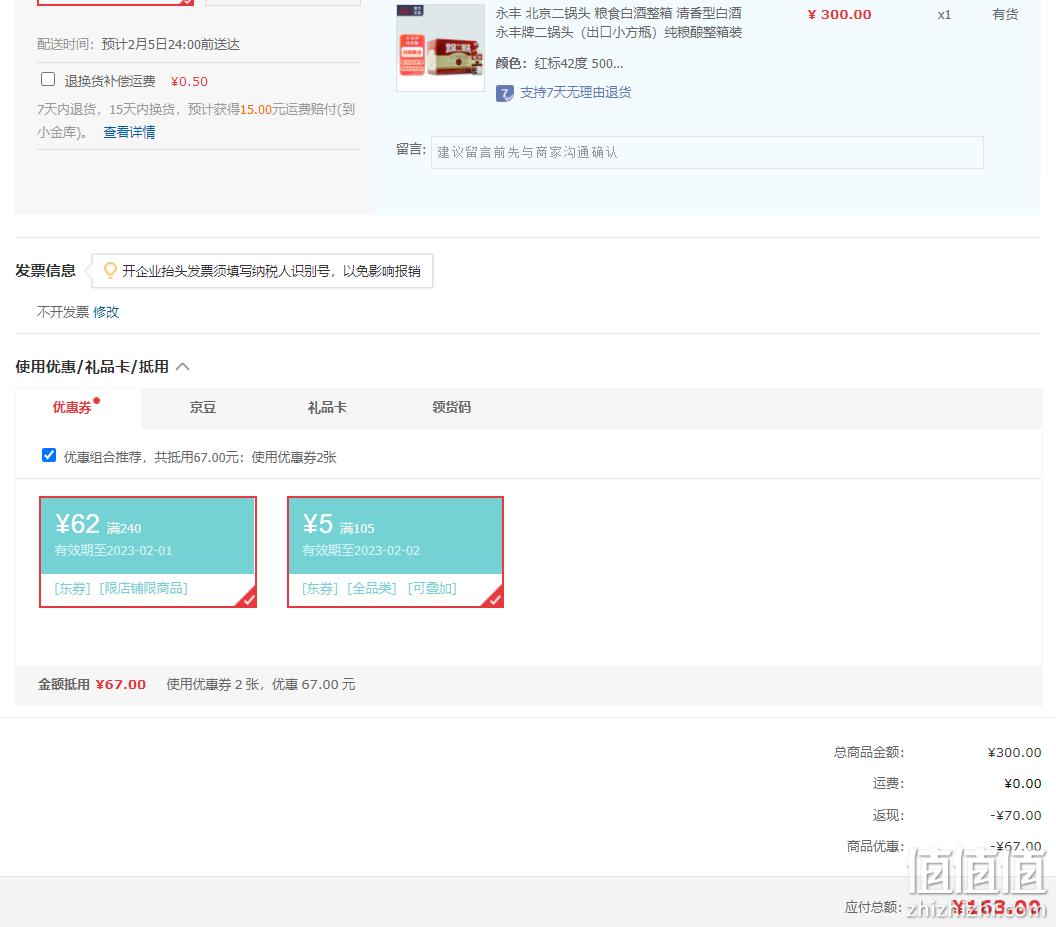Image resolution: width=1056 pixels, height=927 pixels.
Task: Switch to the 领货码 tab
Action: [452, 408]
